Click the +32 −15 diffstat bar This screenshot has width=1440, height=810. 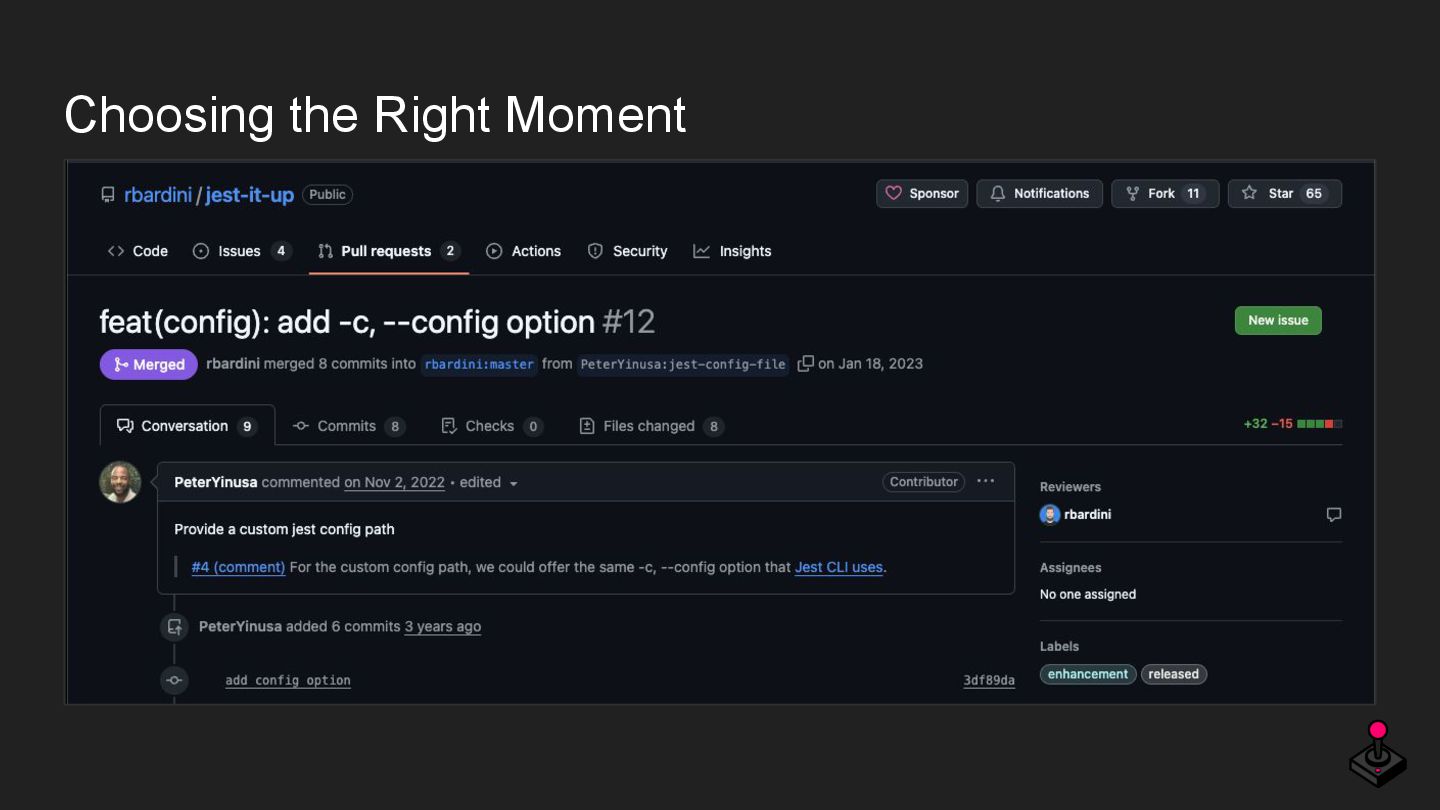tap(1293, 424)
